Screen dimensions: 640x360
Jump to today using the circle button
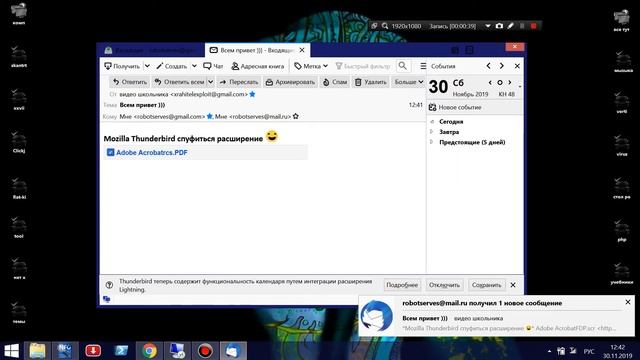point(500,82)
